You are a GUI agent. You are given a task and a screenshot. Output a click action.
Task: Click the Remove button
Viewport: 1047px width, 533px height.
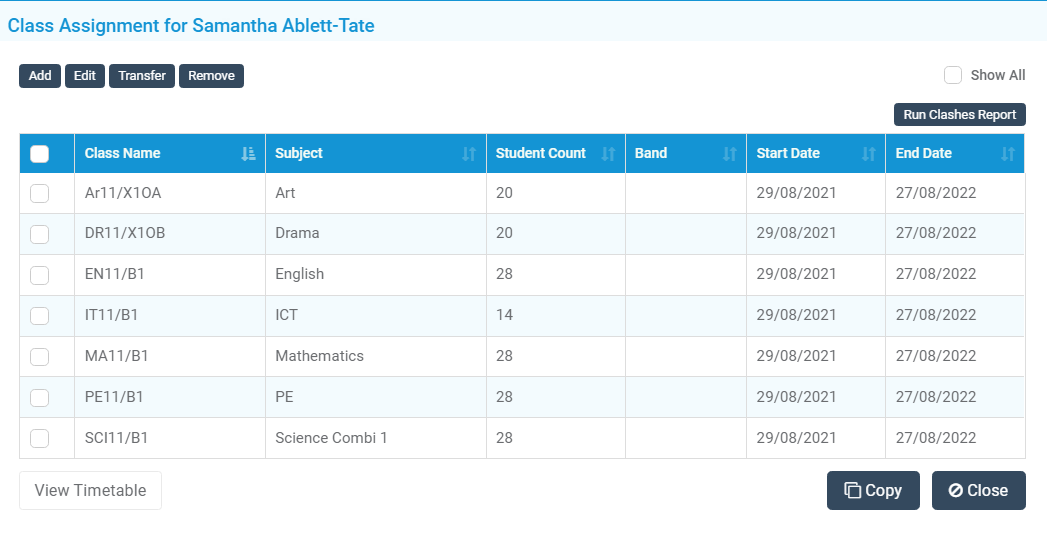tap(211, 76)
